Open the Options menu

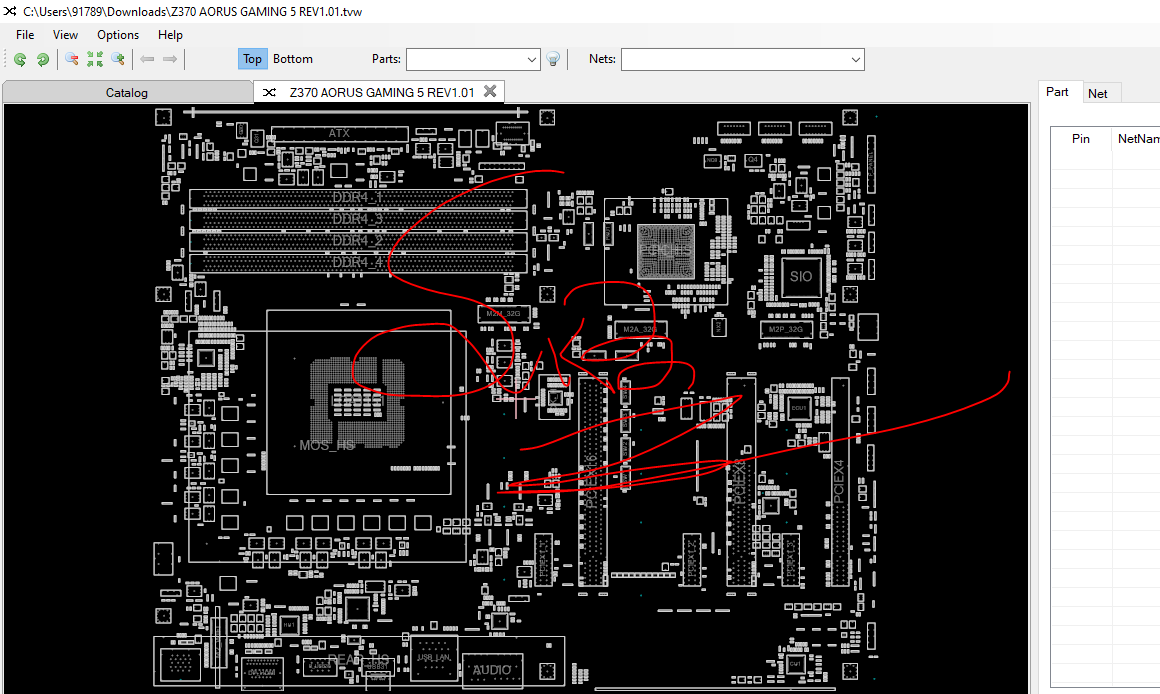(118, 35)
